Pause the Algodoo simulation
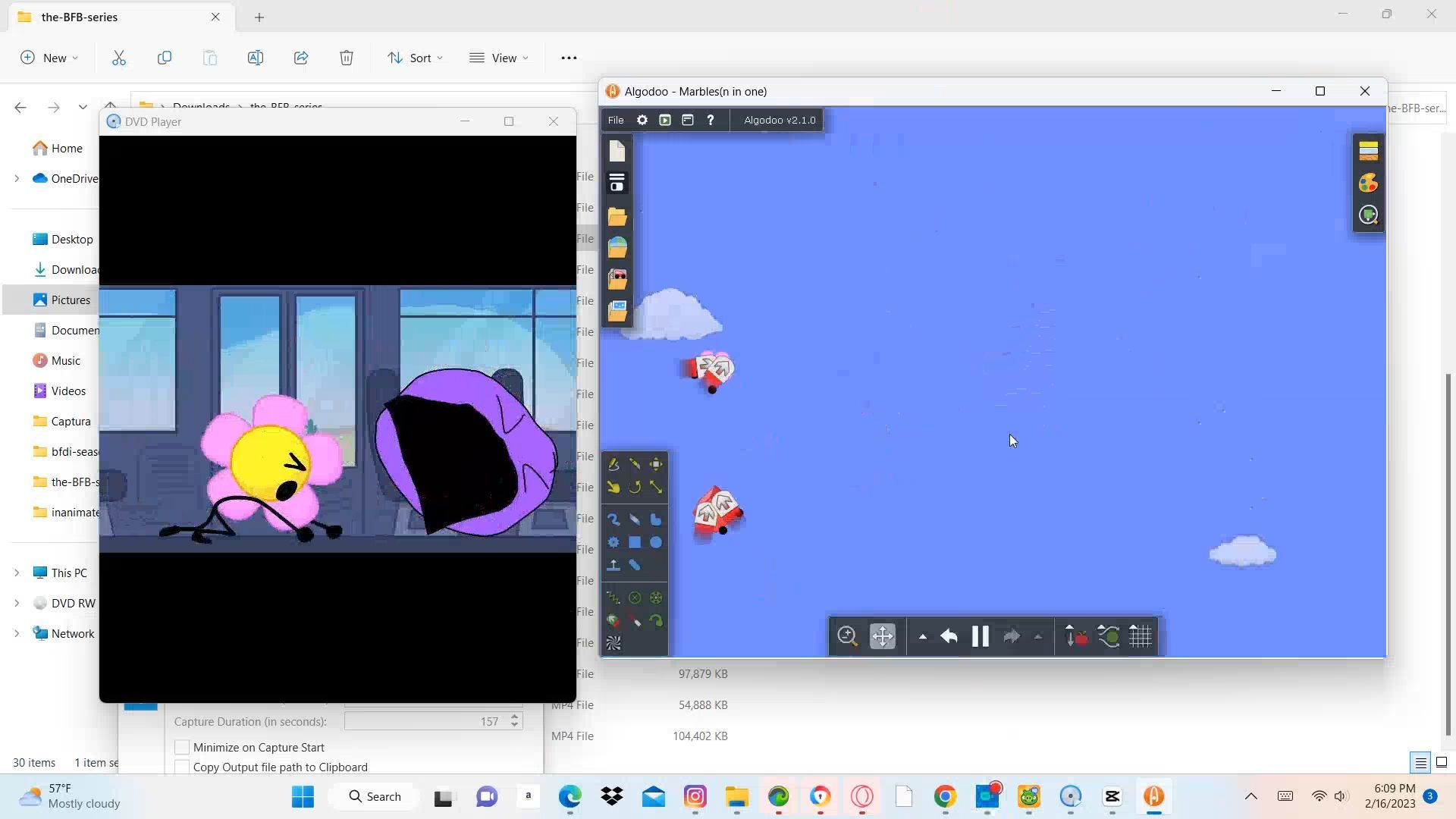The width and height of the screenshot is (1456, 819). point(980,636)
